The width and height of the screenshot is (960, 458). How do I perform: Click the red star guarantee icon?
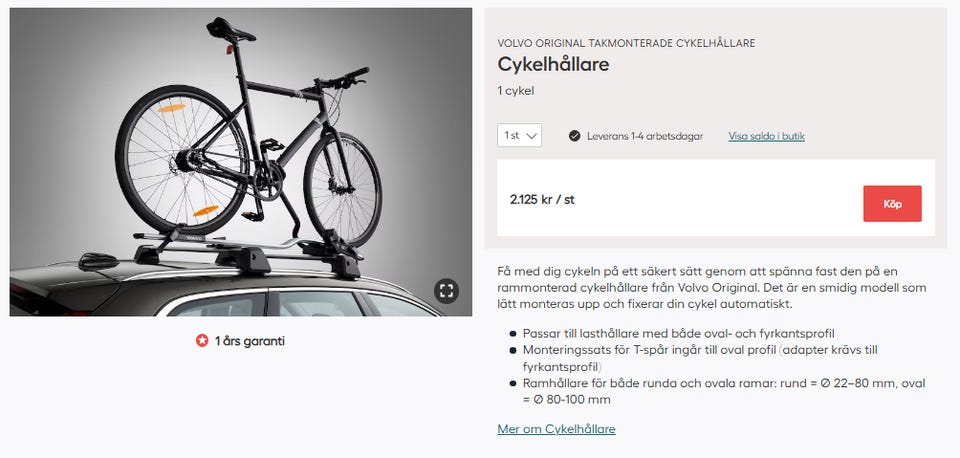click(202, 340)
